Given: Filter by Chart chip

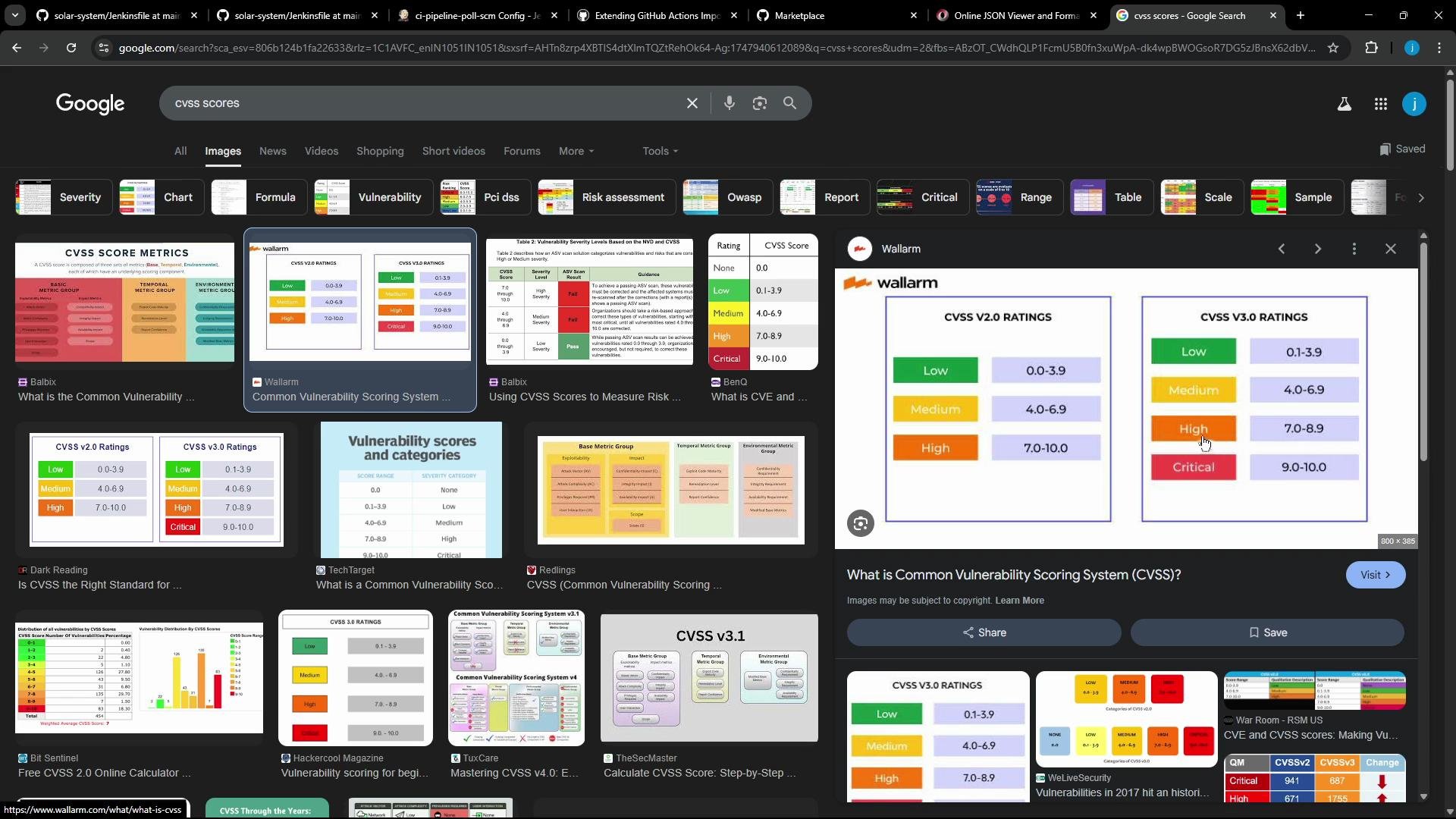Looking at the screenshot, I should tap(162, 197).
